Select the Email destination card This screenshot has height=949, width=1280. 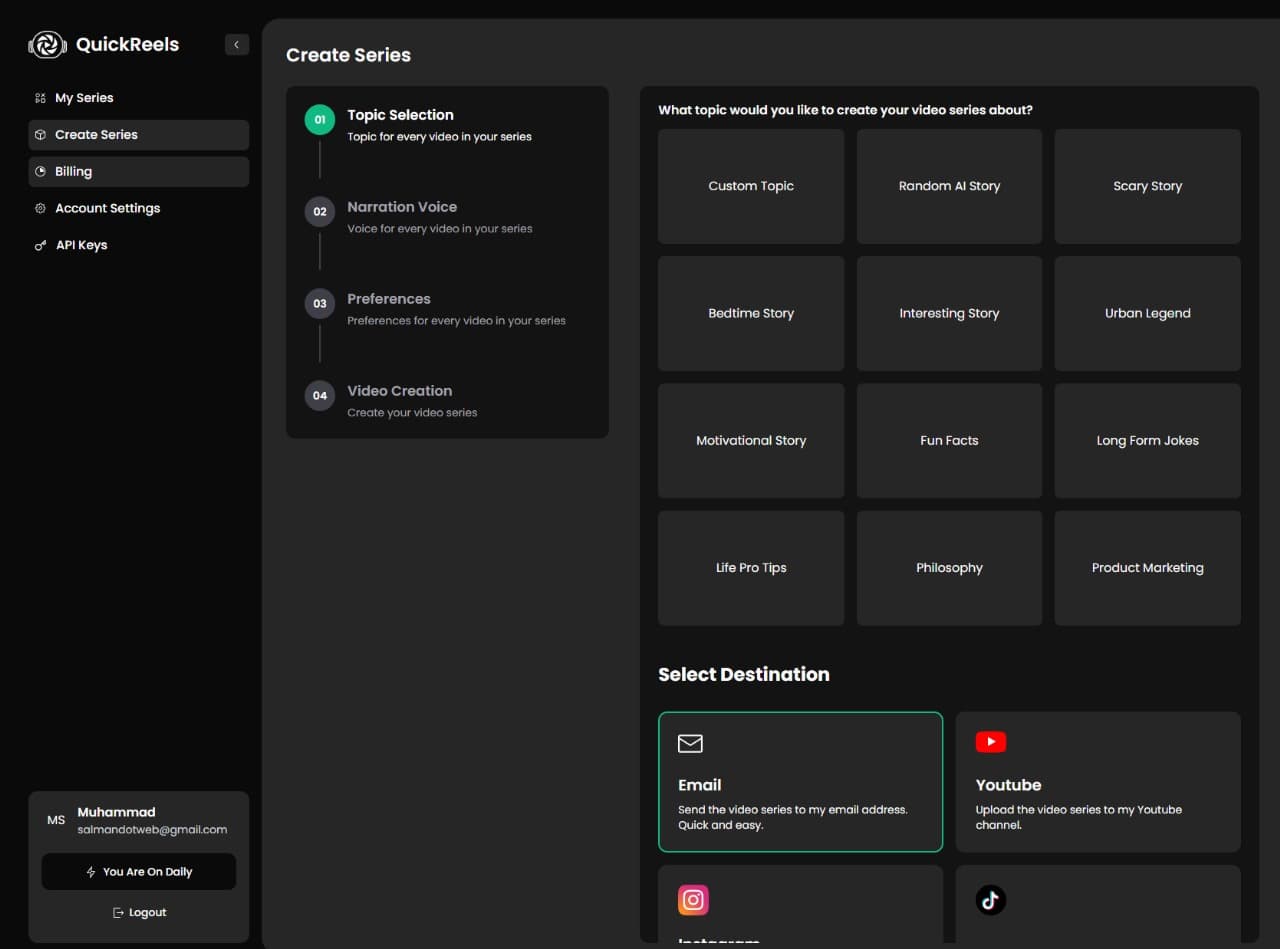click(x=800, y=782)
